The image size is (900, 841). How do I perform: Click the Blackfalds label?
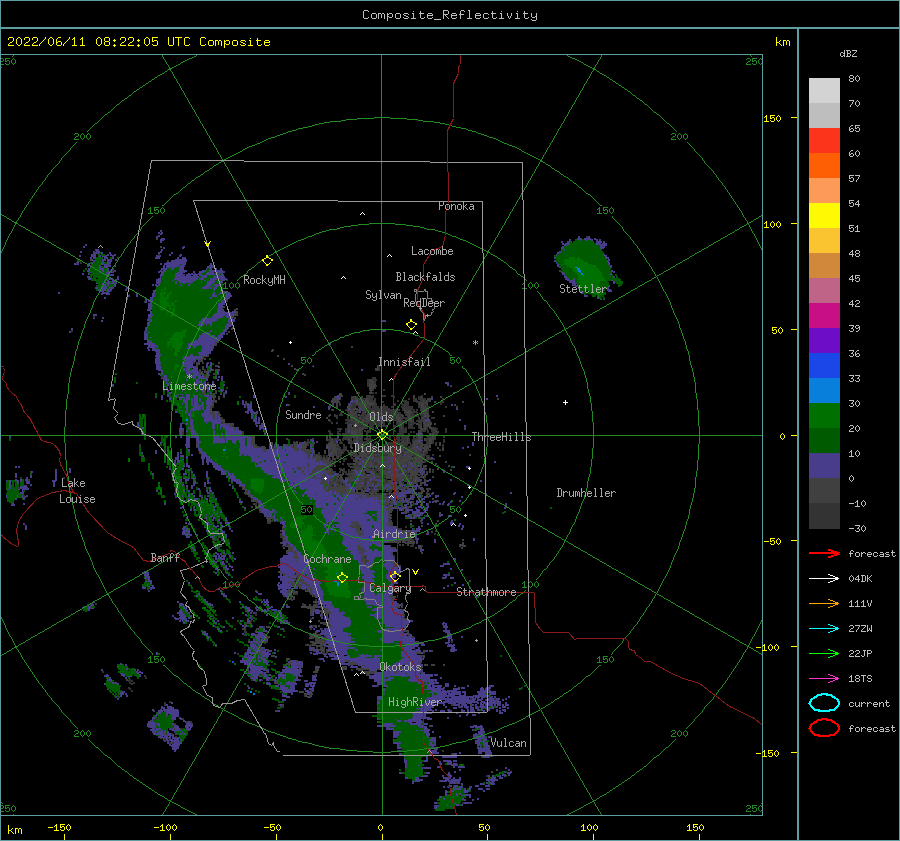coord(425,277)
